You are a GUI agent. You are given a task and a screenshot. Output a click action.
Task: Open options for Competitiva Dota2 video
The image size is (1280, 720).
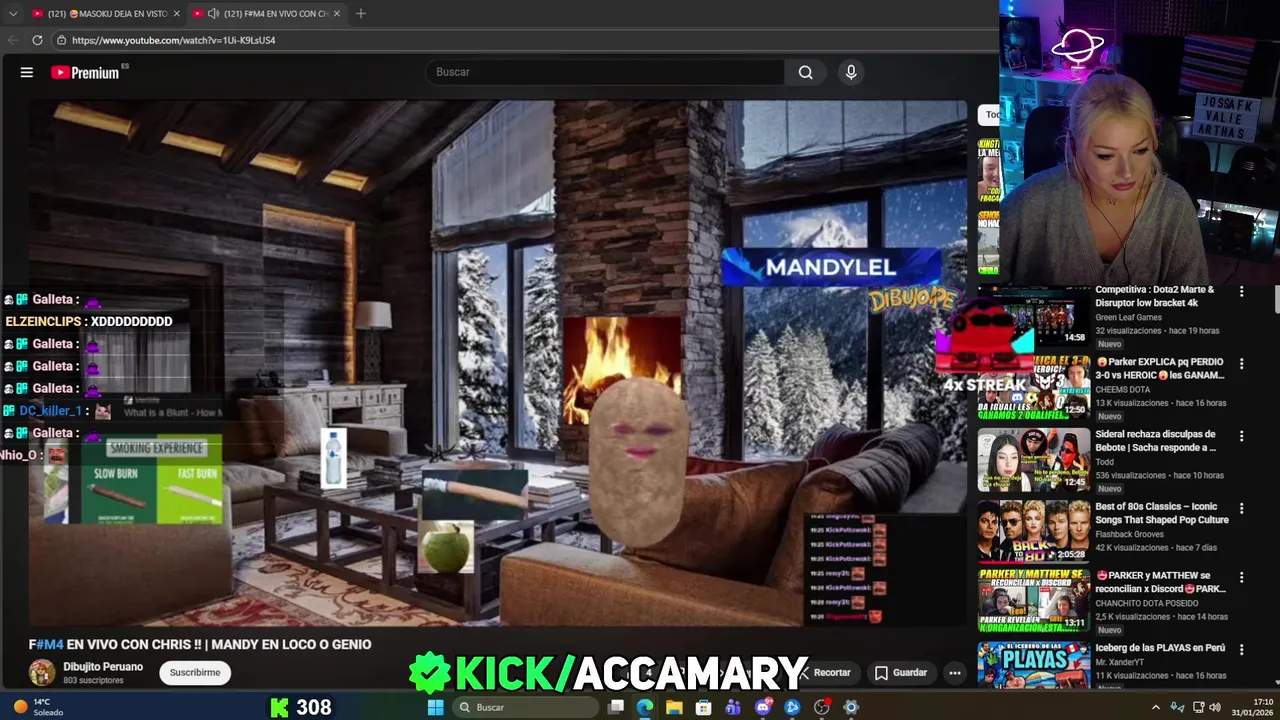pos(1241,291)
